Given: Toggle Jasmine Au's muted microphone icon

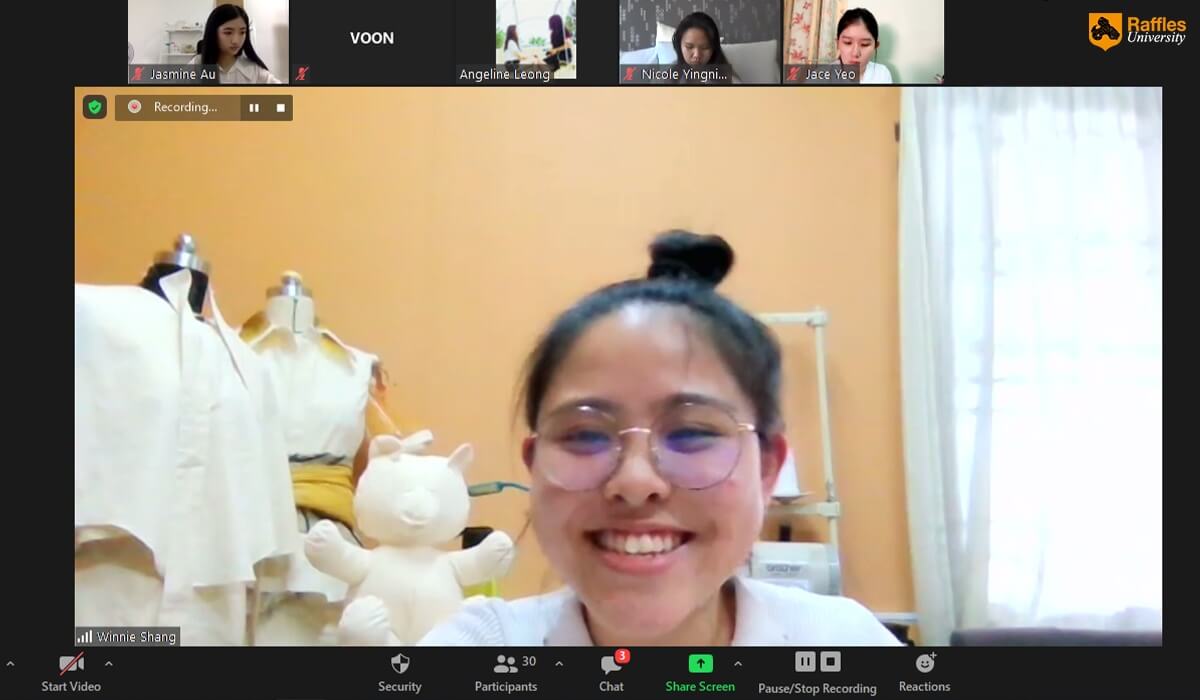Looking at the screenshot, I should (x=137, y=73).
